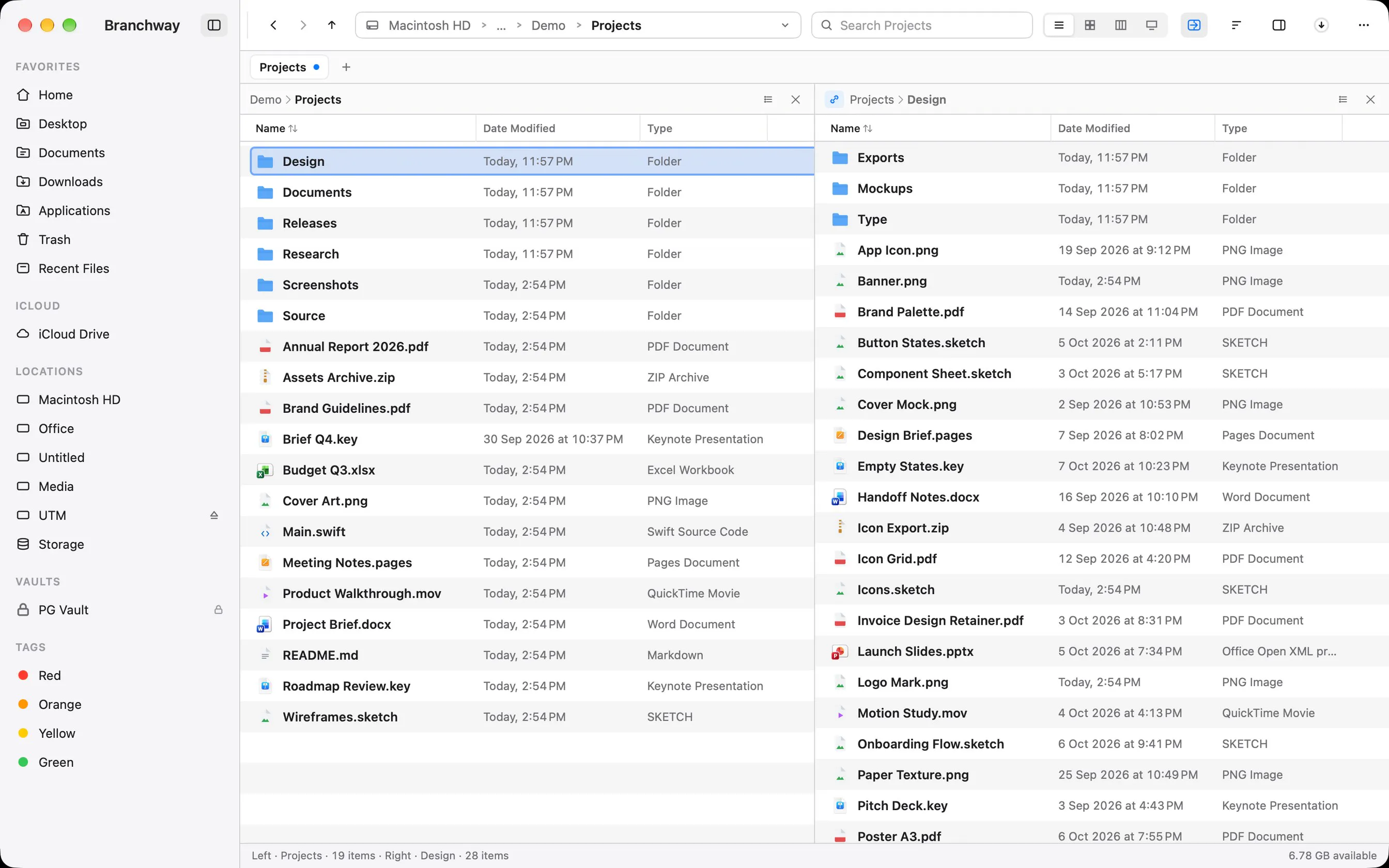Switch to icon grid view
The width and height of the screenshot is (1389, 868).
pyautogui.click(x=1090, y=25)
